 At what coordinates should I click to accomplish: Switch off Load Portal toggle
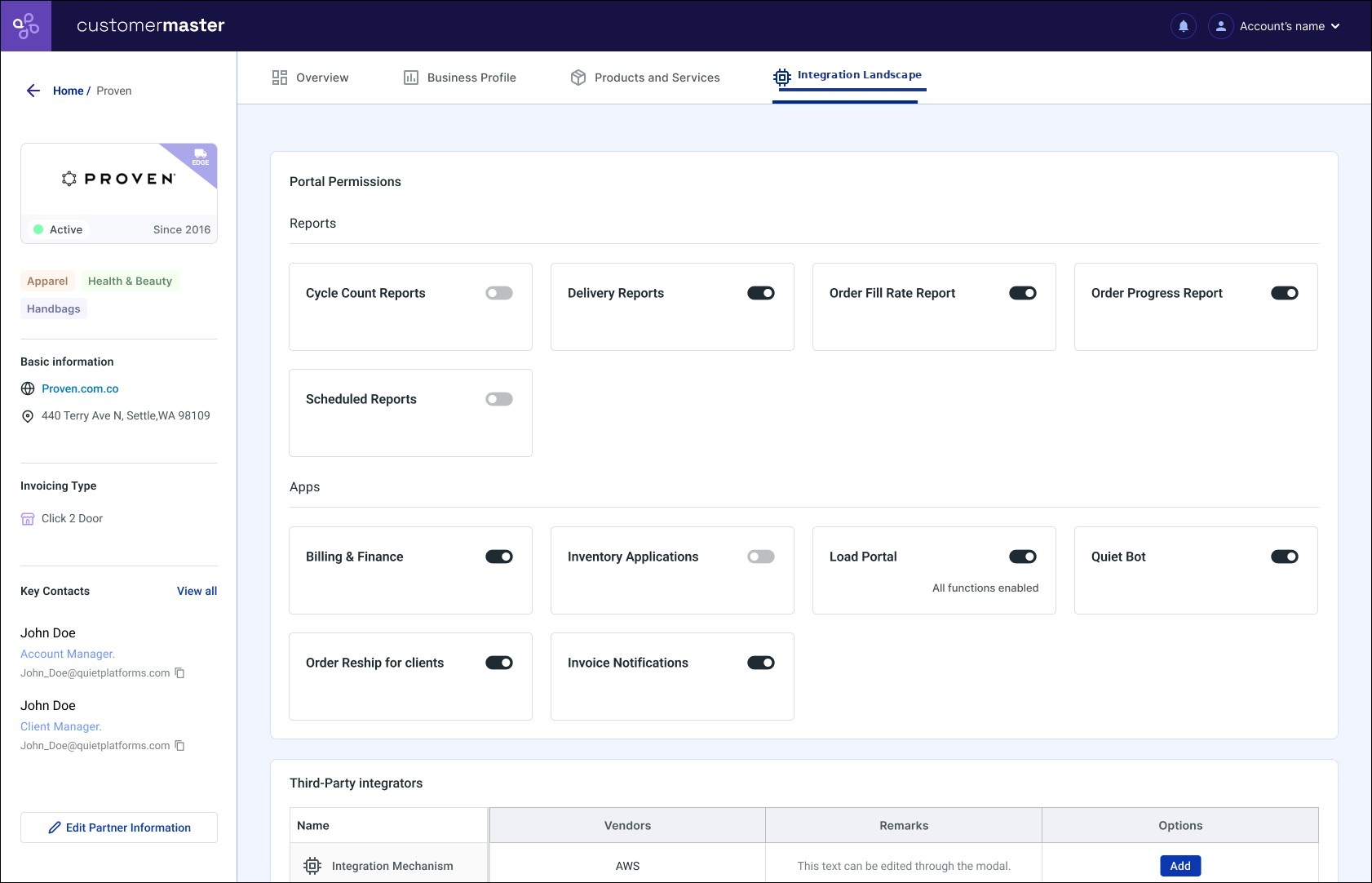click(x=1023, y=557)
